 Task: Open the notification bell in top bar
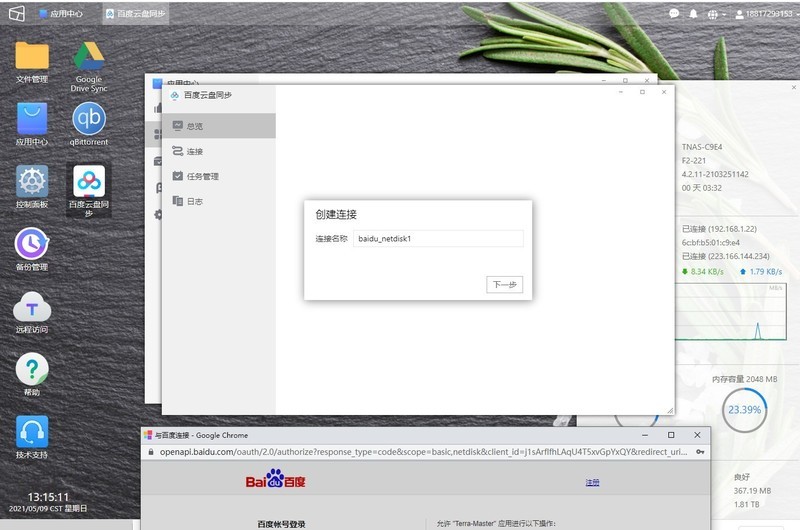tap(693, 14)
